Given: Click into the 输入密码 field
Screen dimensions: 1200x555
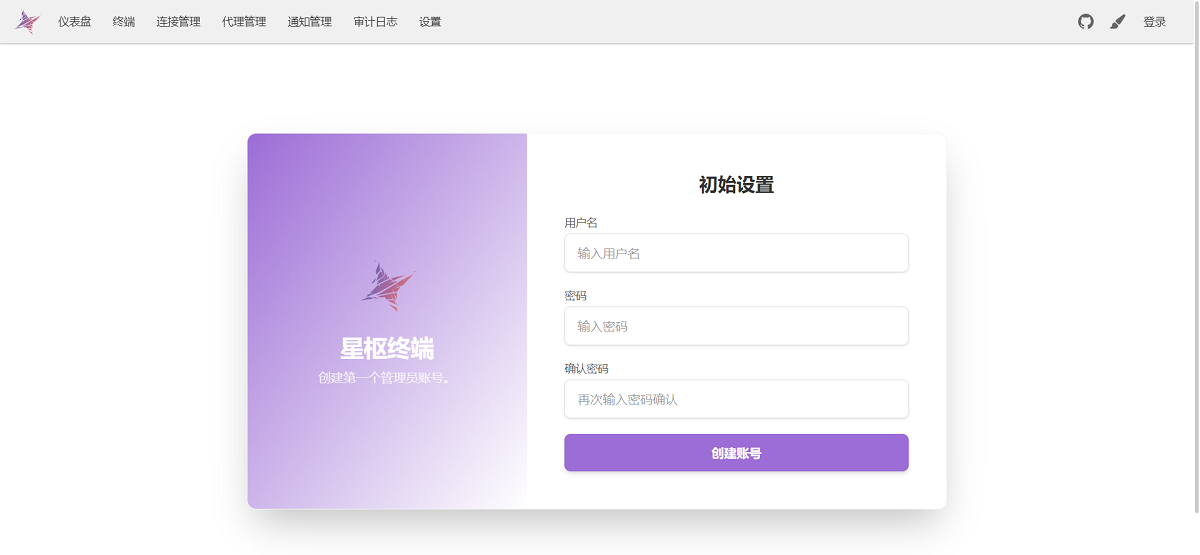Looking at the screenshot, I should pos(736,326).
